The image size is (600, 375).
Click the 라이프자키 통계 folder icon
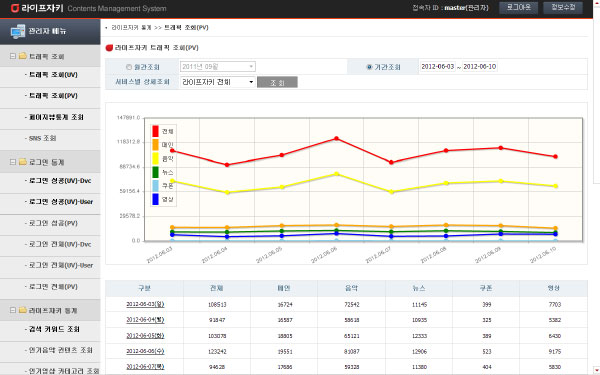(x=23, y=310)
